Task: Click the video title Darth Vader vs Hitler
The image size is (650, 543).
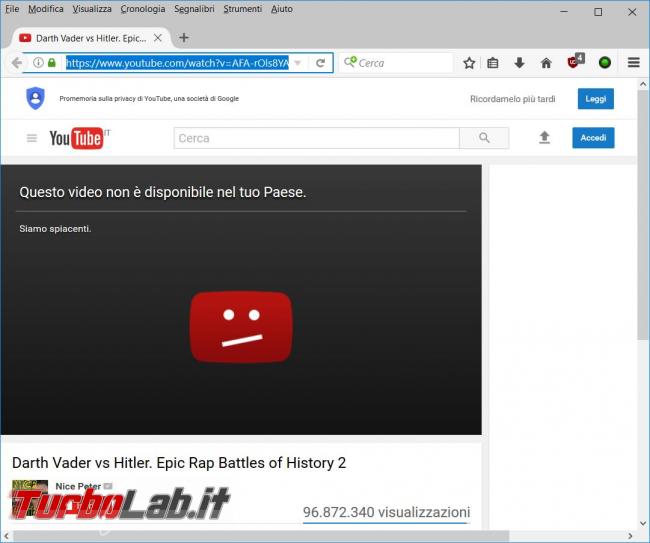Action: (x=179, y=463)
